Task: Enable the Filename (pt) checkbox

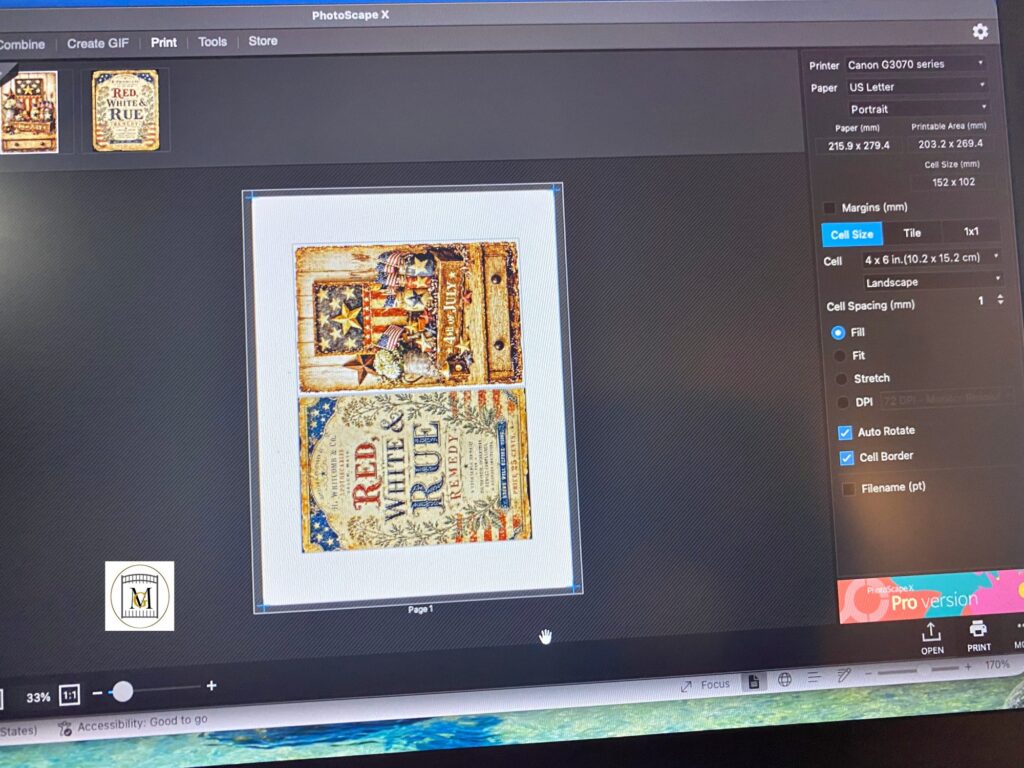Action: point(849,489)
